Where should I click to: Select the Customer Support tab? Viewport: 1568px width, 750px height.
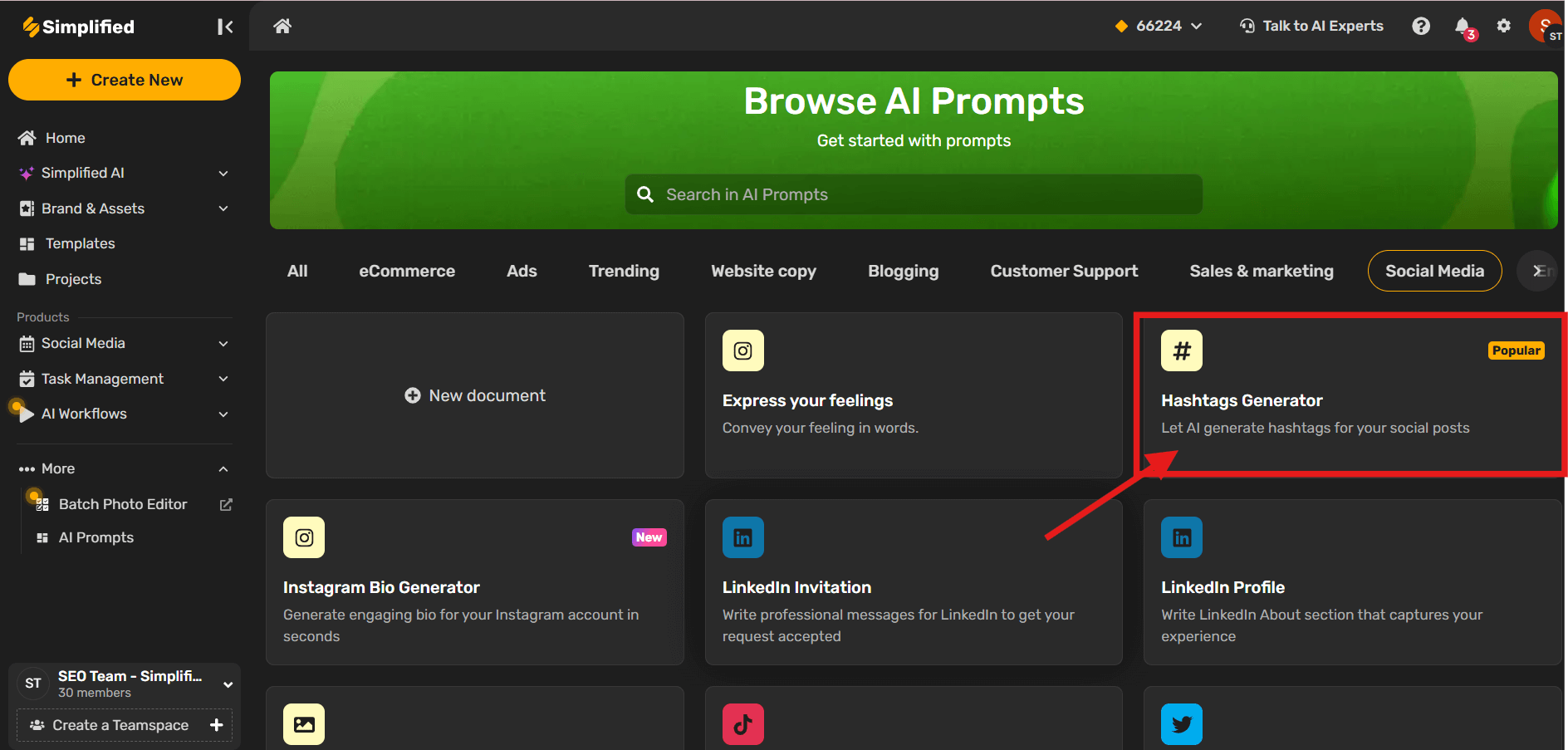pos(1064,271)
